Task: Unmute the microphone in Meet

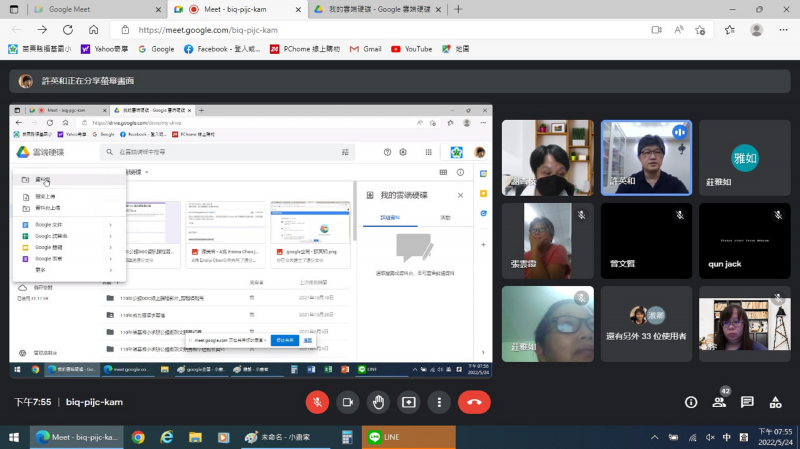Action: click(x=317, y=402)
